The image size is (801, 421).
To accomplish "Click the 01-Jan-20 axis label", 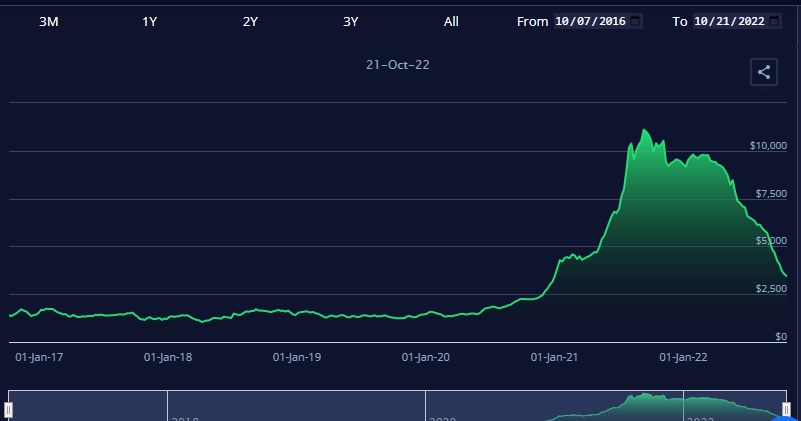I will pyautogui.click(x=426, y=357).
